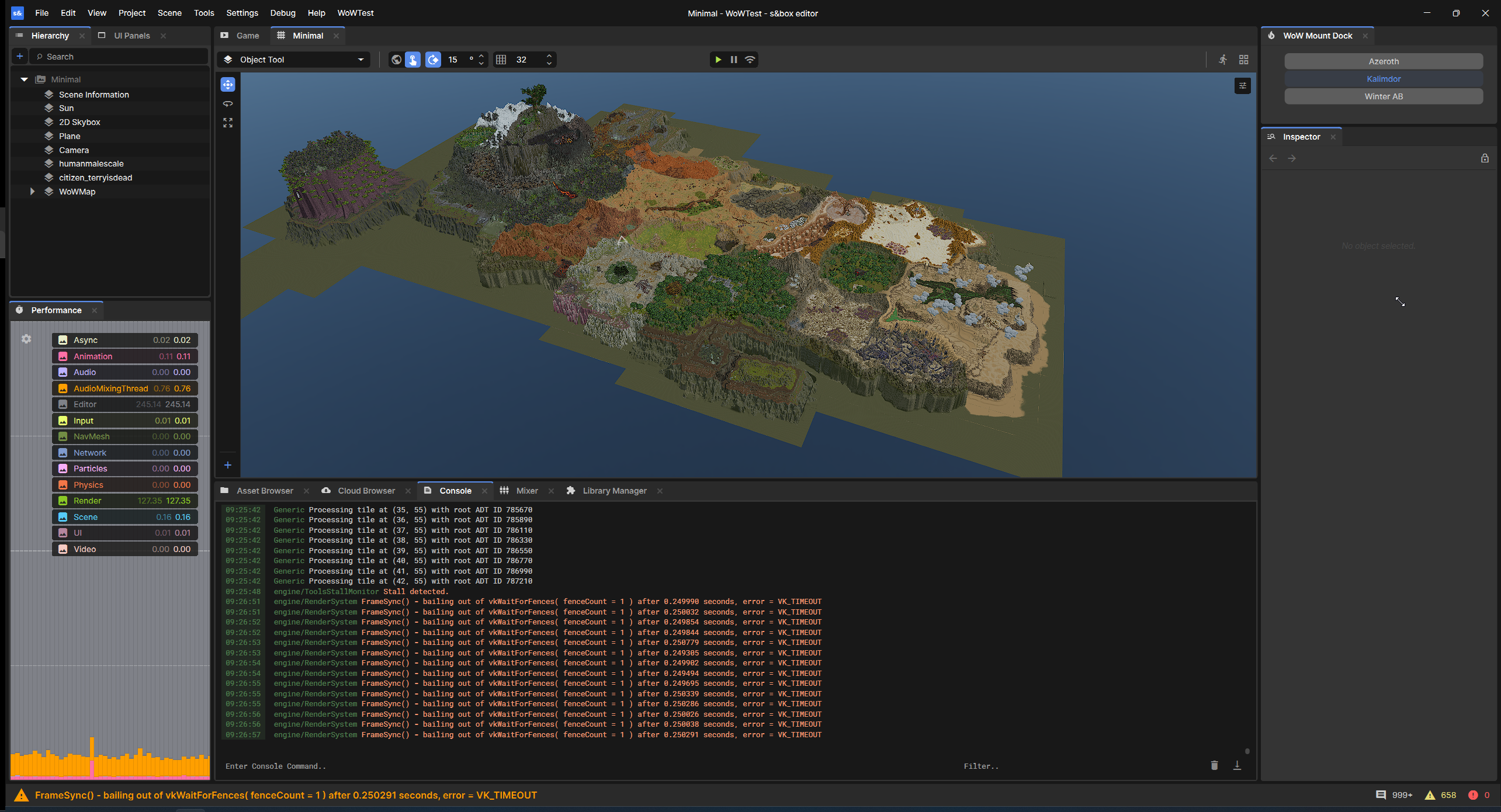Switch to the Asset Browser tab
The width and height of the screenshot is (1501, 812).
[264, 491]
